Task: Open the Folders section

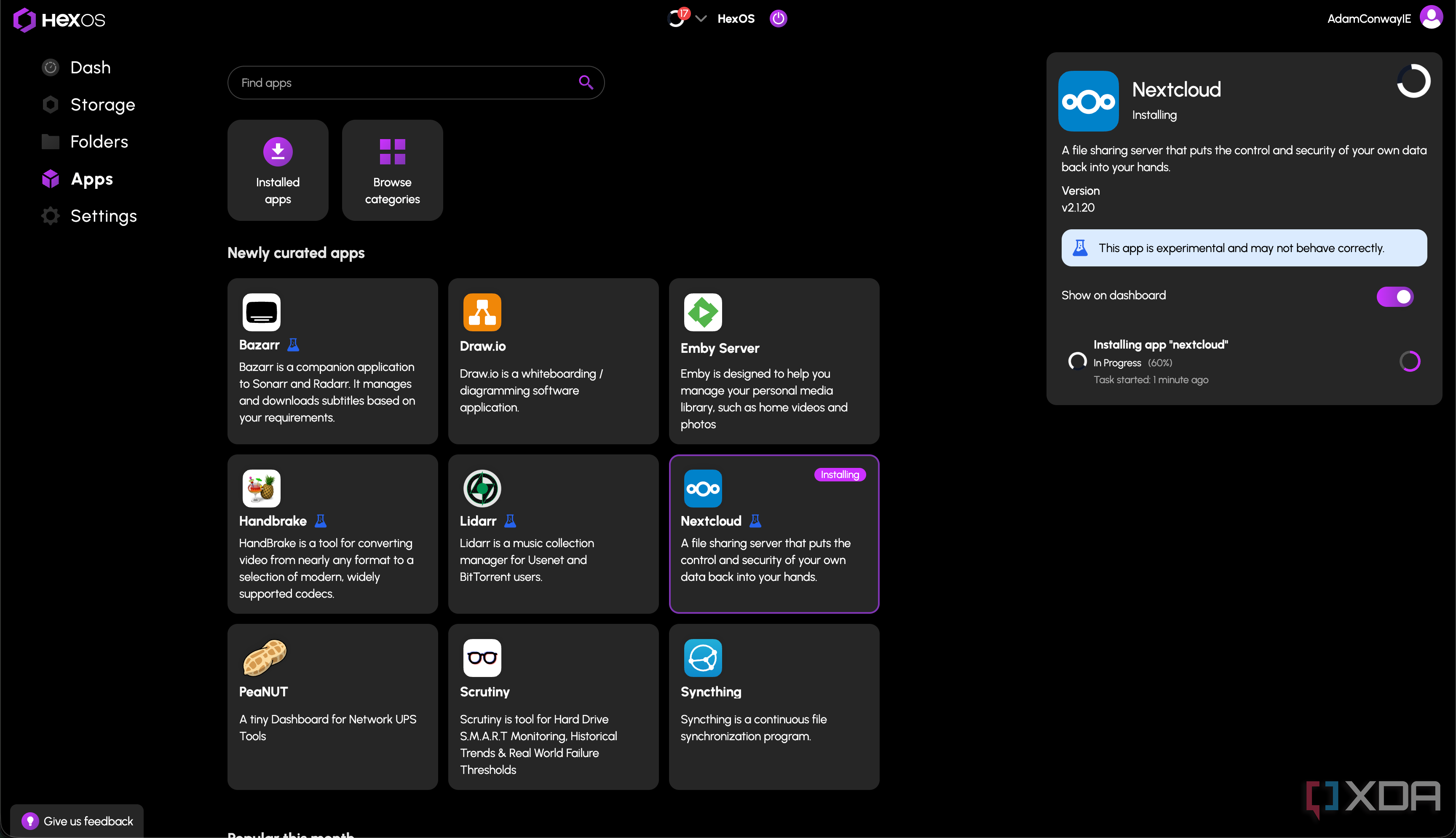Action: (85, 142)
